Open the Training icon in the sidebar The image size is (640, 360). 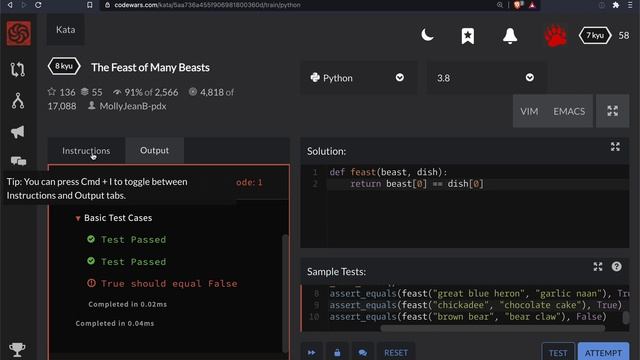(x=18, y=69)
